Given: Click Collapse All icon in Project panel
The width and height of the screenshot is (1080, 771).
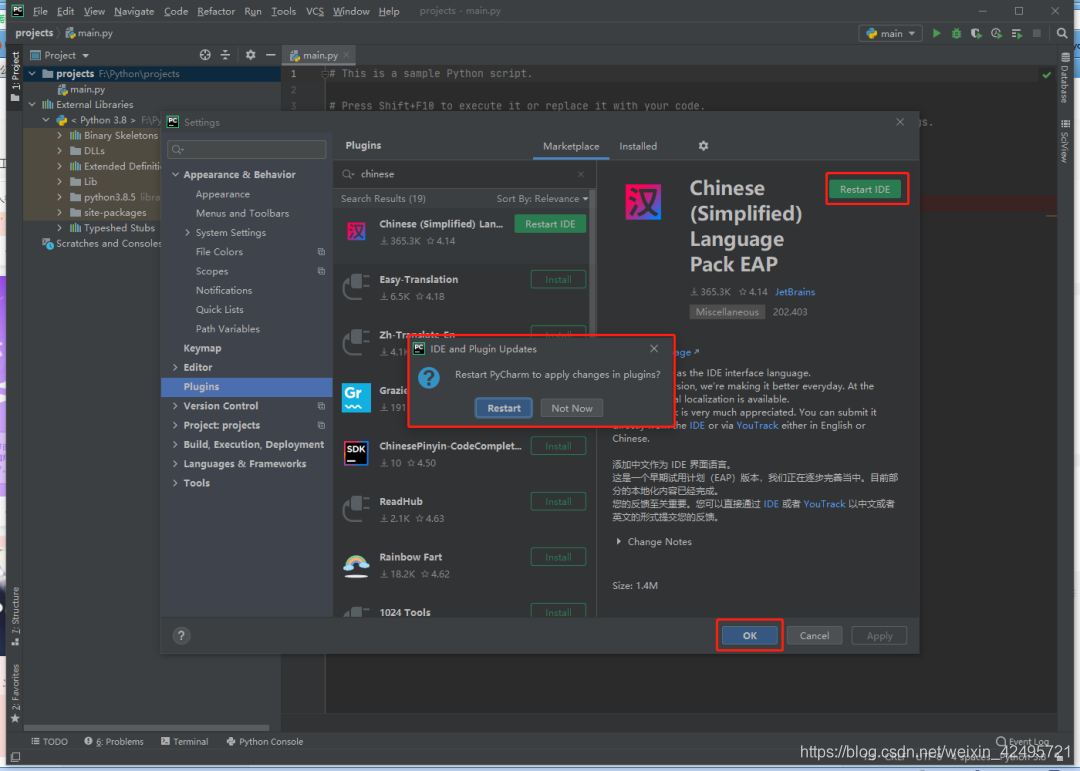Looking at the screenshot, I should (225, 55).
